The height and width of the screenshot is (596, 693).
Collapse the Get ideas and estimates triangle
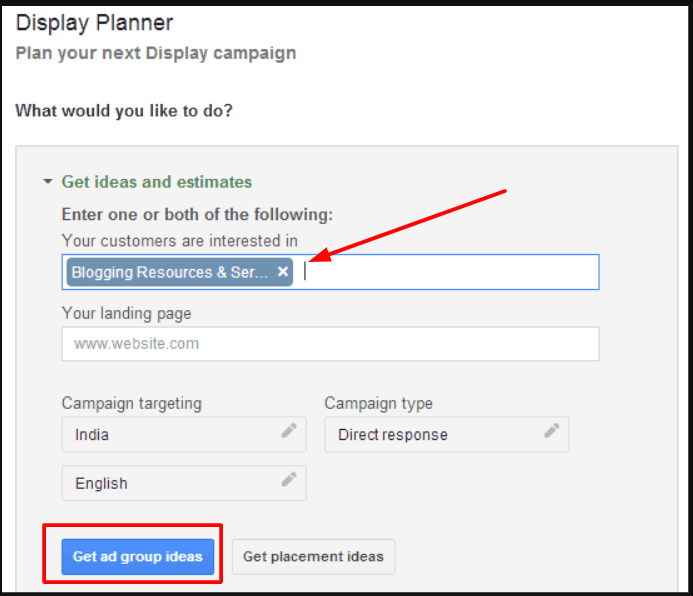(48, 182)
